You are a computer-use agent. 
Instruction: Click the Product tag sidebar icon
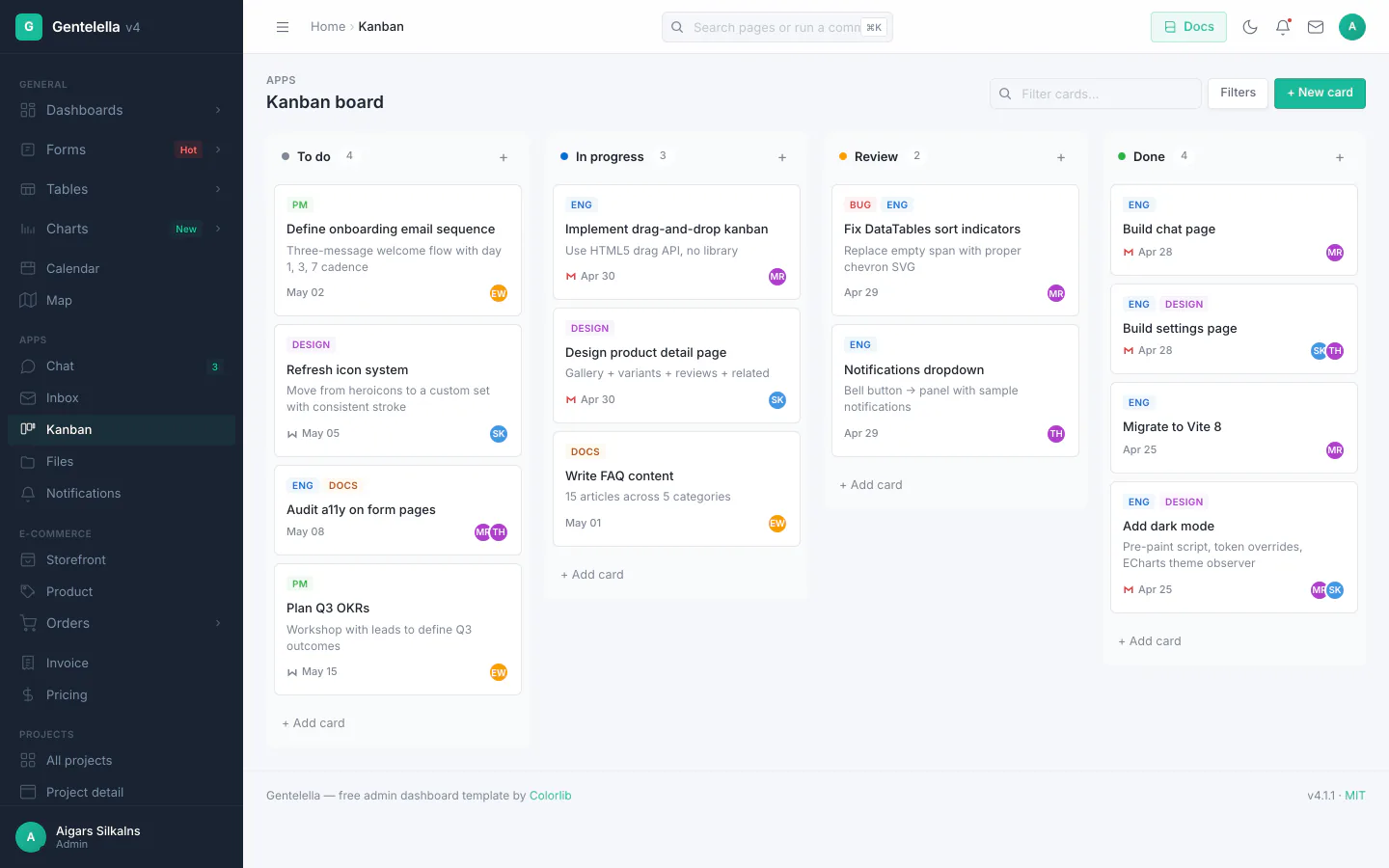click(28, 591)
